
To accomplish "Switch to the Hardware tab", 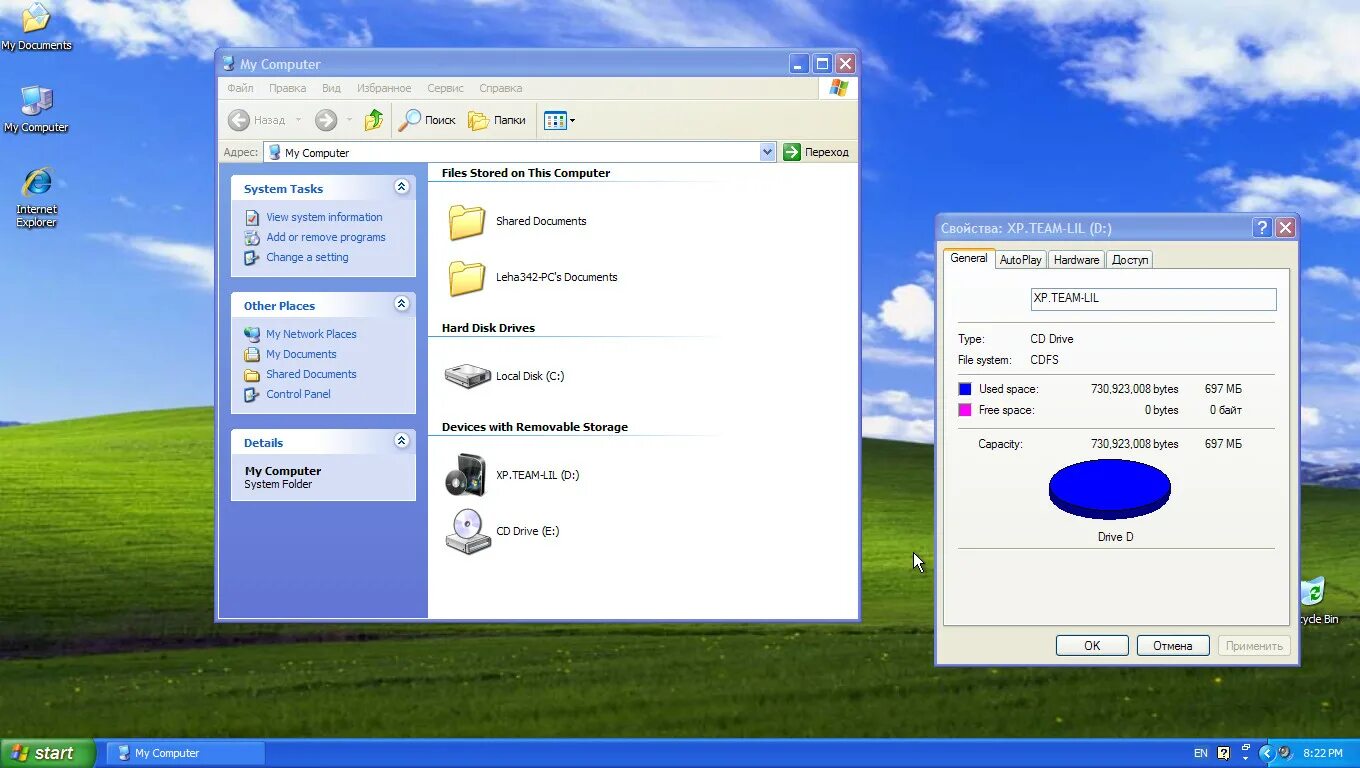I will coord(1076,260).
